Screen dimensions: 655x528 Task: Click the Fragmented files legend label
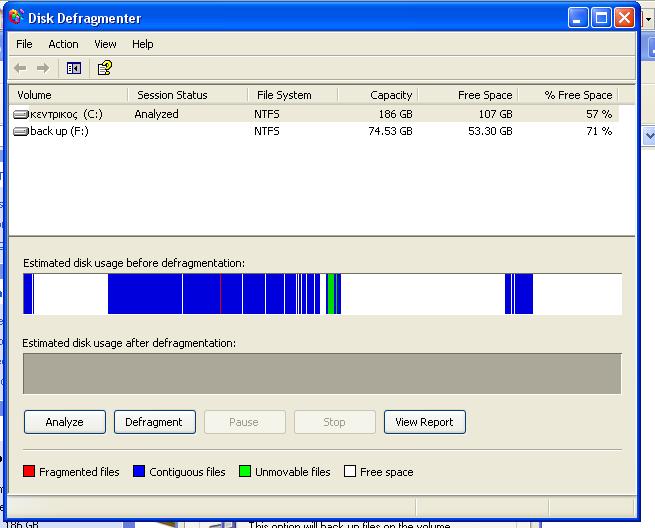(x=79, y=472)
